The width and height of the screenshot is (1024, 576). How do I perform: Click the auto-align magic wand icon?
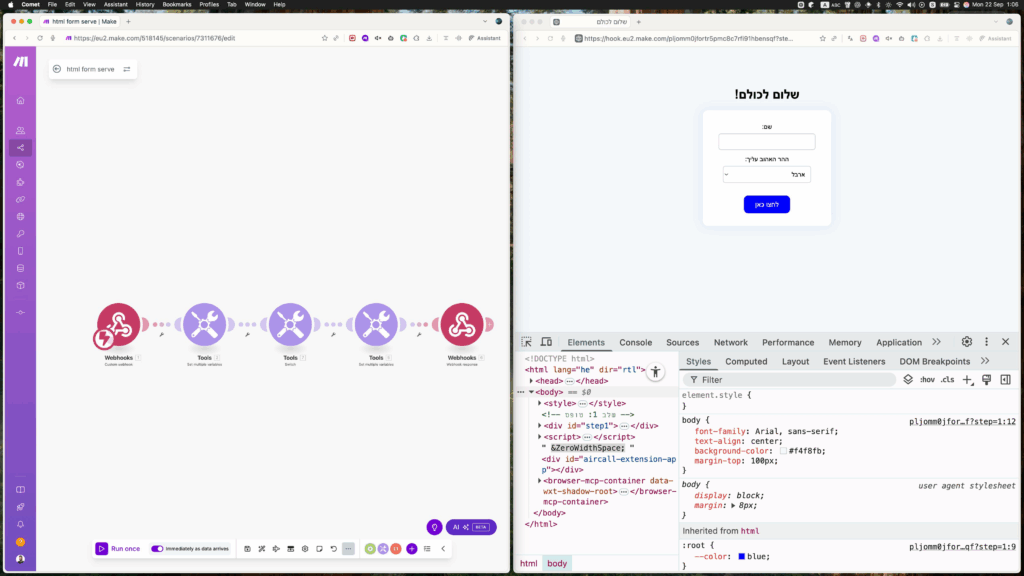pyautogui.click(x=261, y=548)
